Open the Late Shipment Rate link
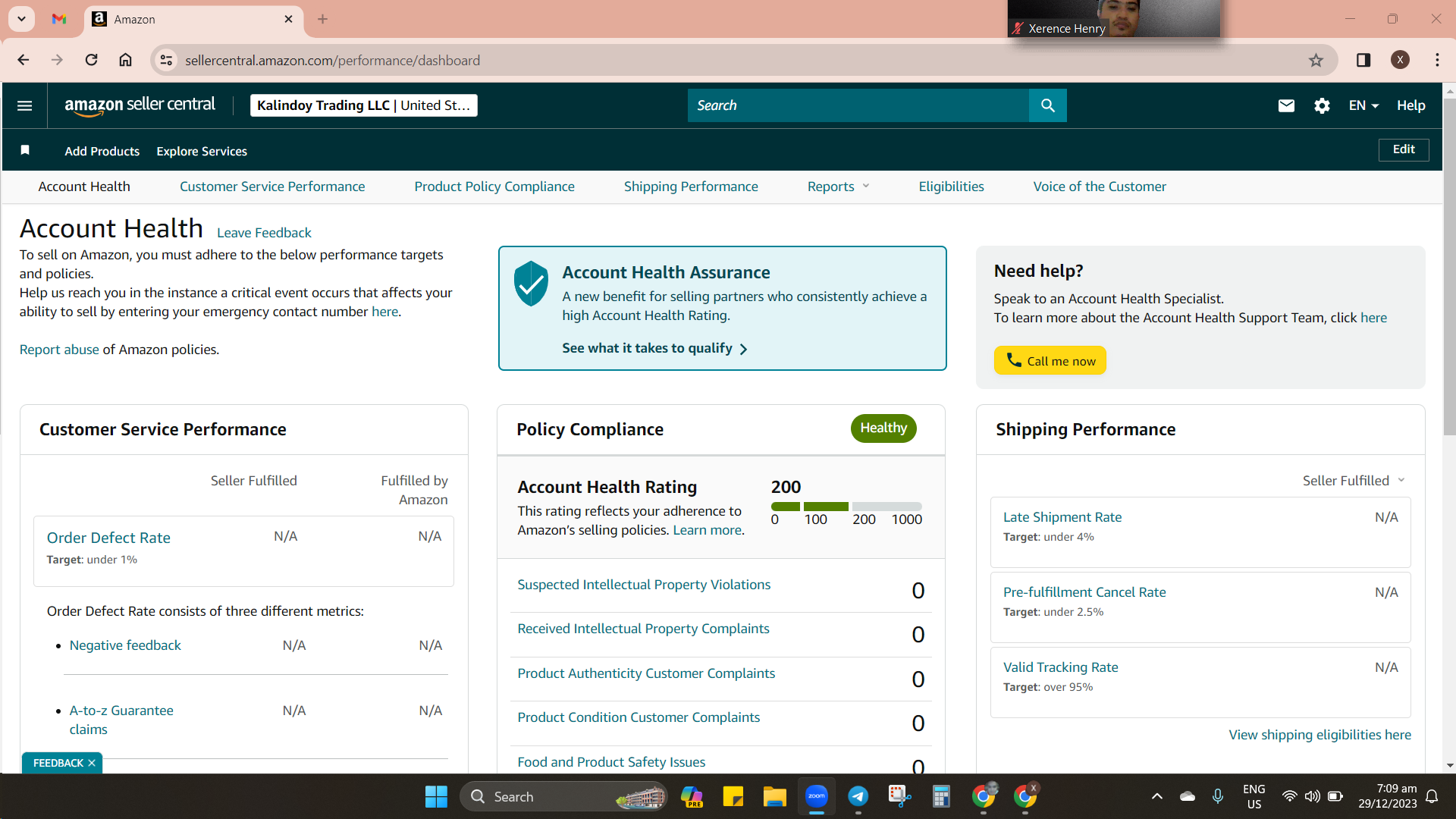Screen dimensions: 1456x819 click(1062, 517)
